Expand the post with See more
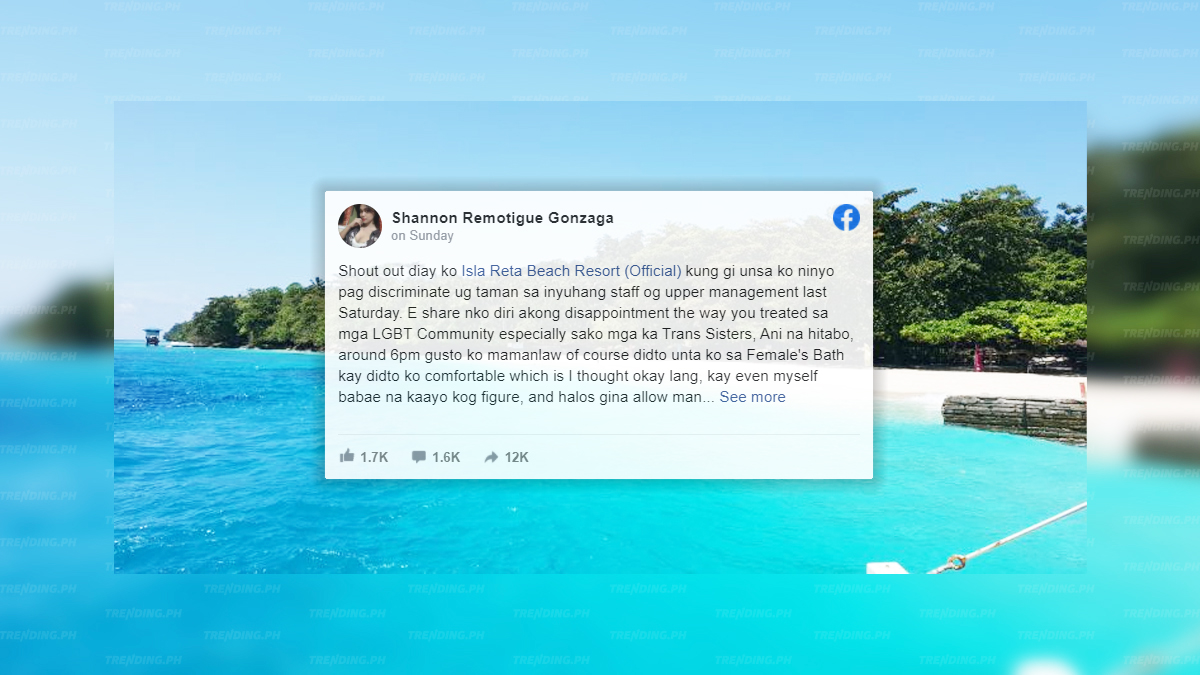 pyautogui.click(x=752, y=397)
